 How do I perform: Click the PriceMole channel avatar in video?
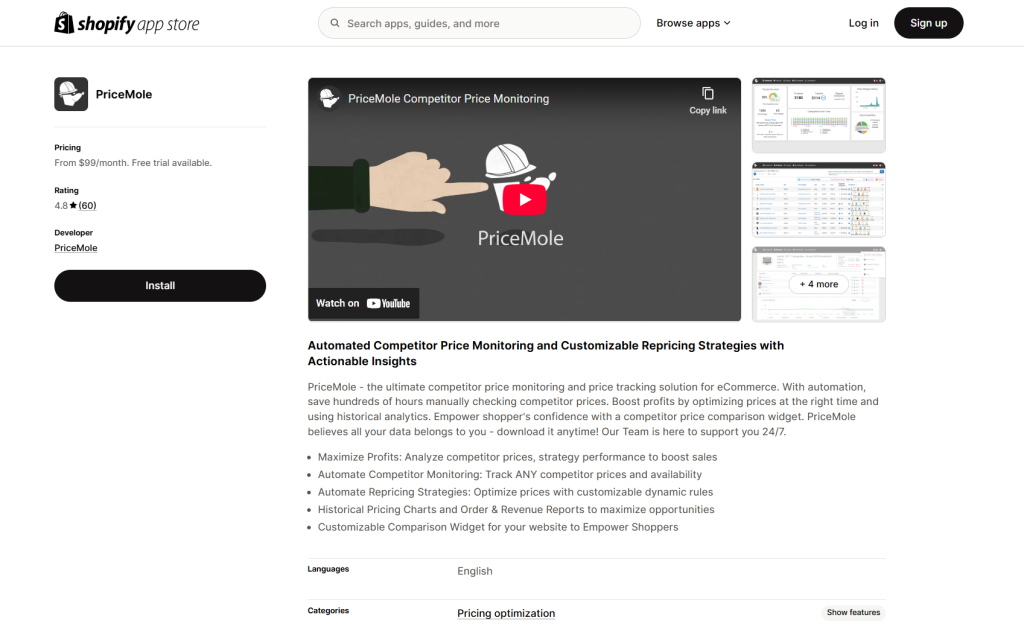[x=329, y=99]
